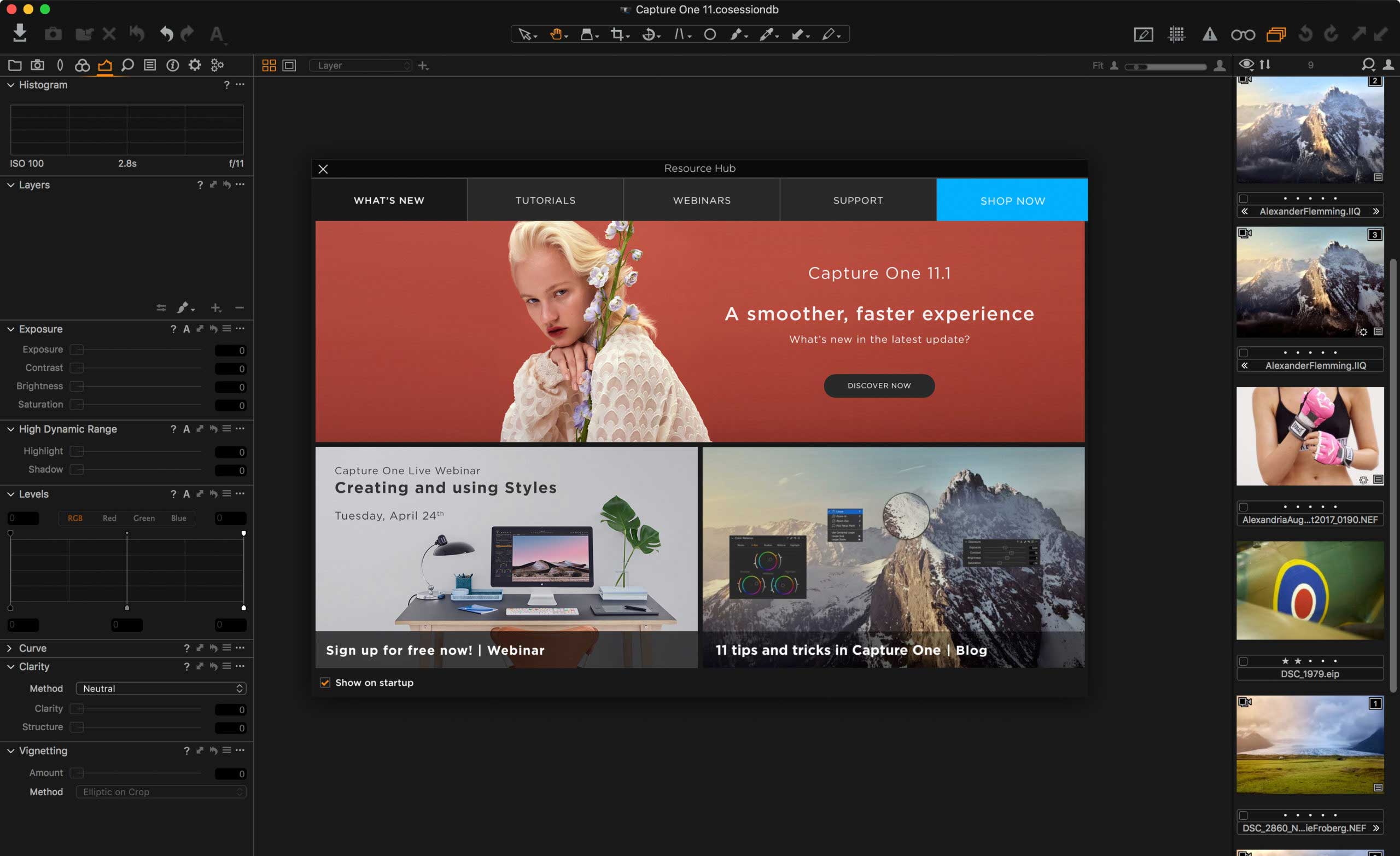Tick the DSC_1979.eip color tag checkbox
The height and width of the screenshot is (856, 1400).
(x=1243, y=661)
